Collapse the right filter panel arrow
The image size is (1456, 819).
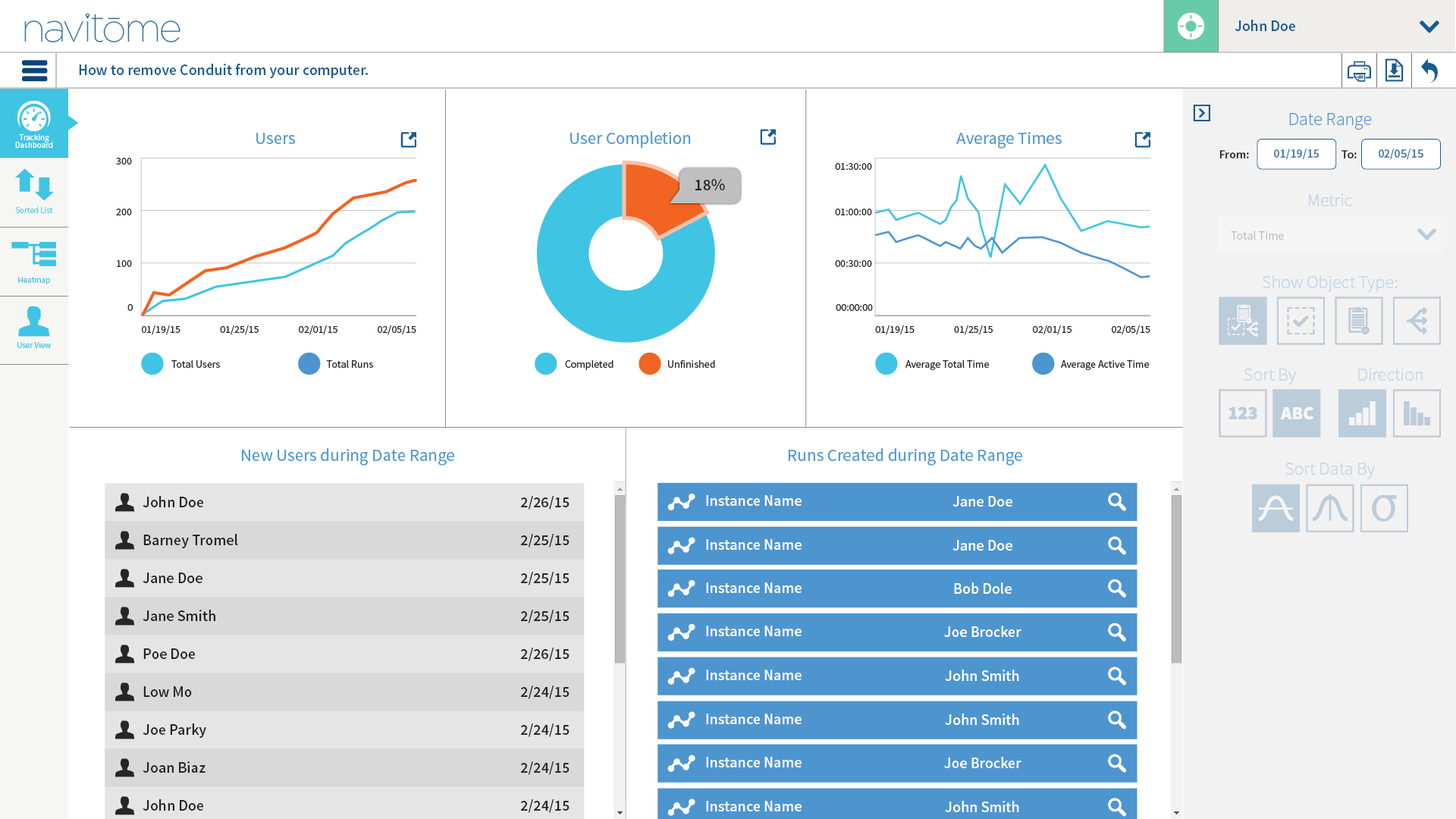(x=1201, y=113)
